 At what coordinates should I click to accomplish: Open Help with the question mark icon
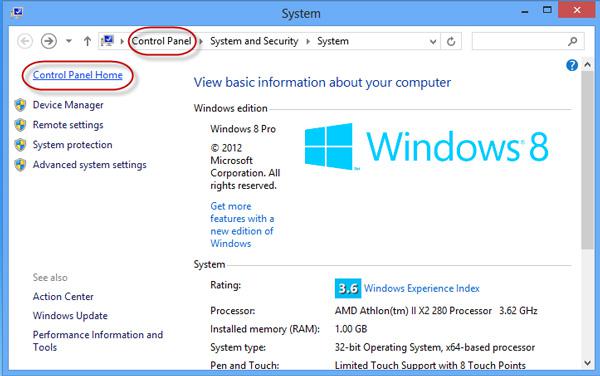tap(572, 65)
